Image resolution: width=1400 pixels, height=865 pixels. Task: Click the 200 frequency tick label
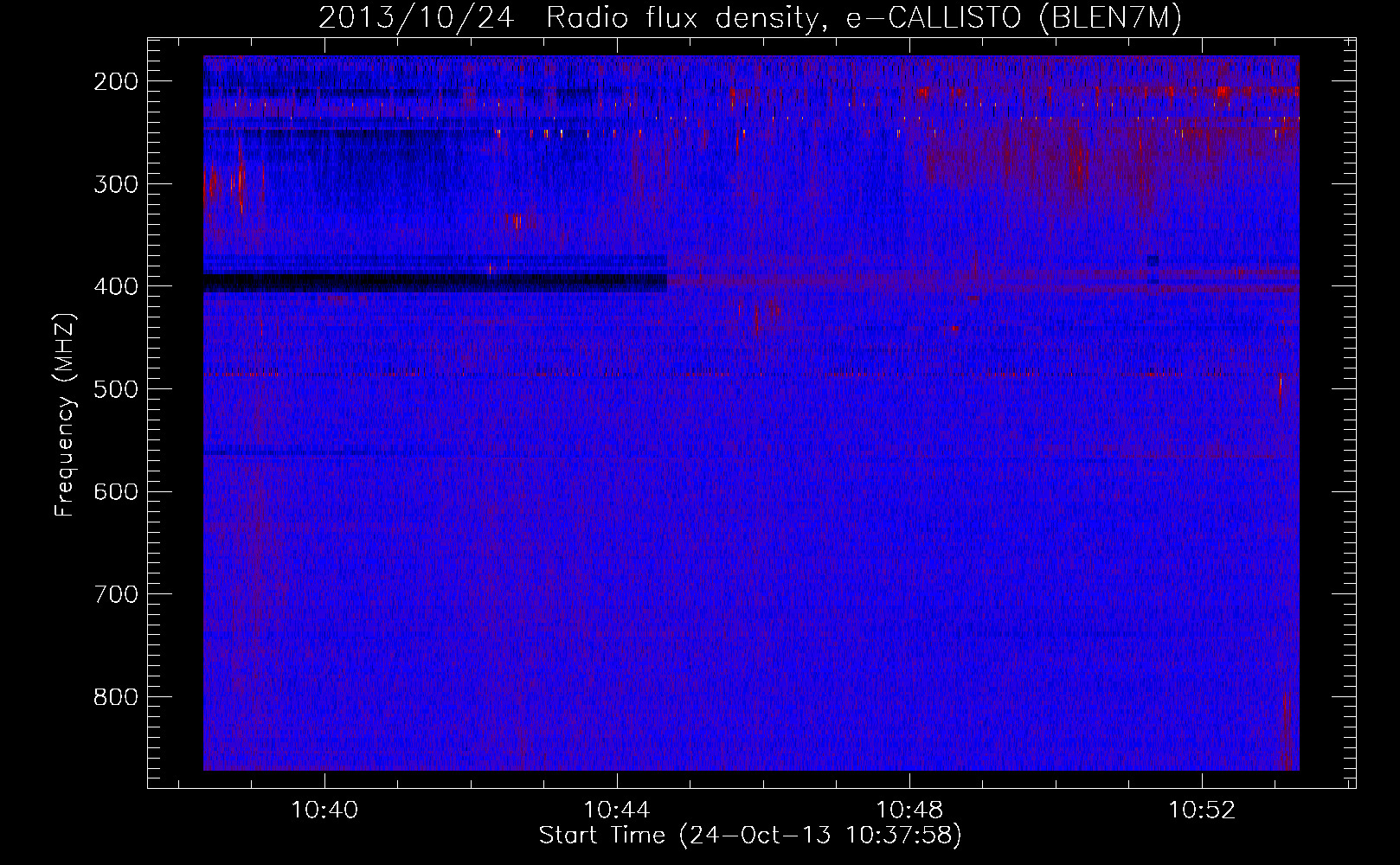click(x=116, y=81)
